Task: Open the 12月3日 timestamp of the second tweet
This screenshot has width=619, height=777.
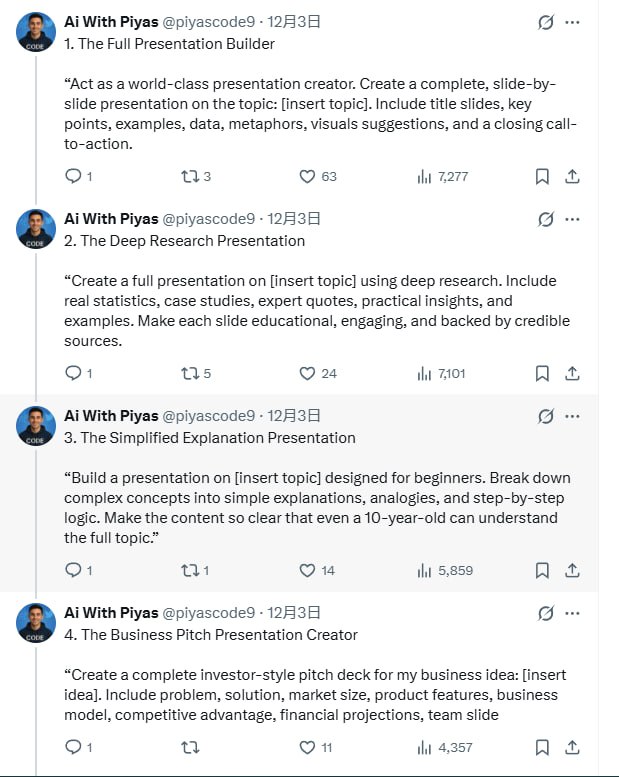Action: tap(295, 219)
